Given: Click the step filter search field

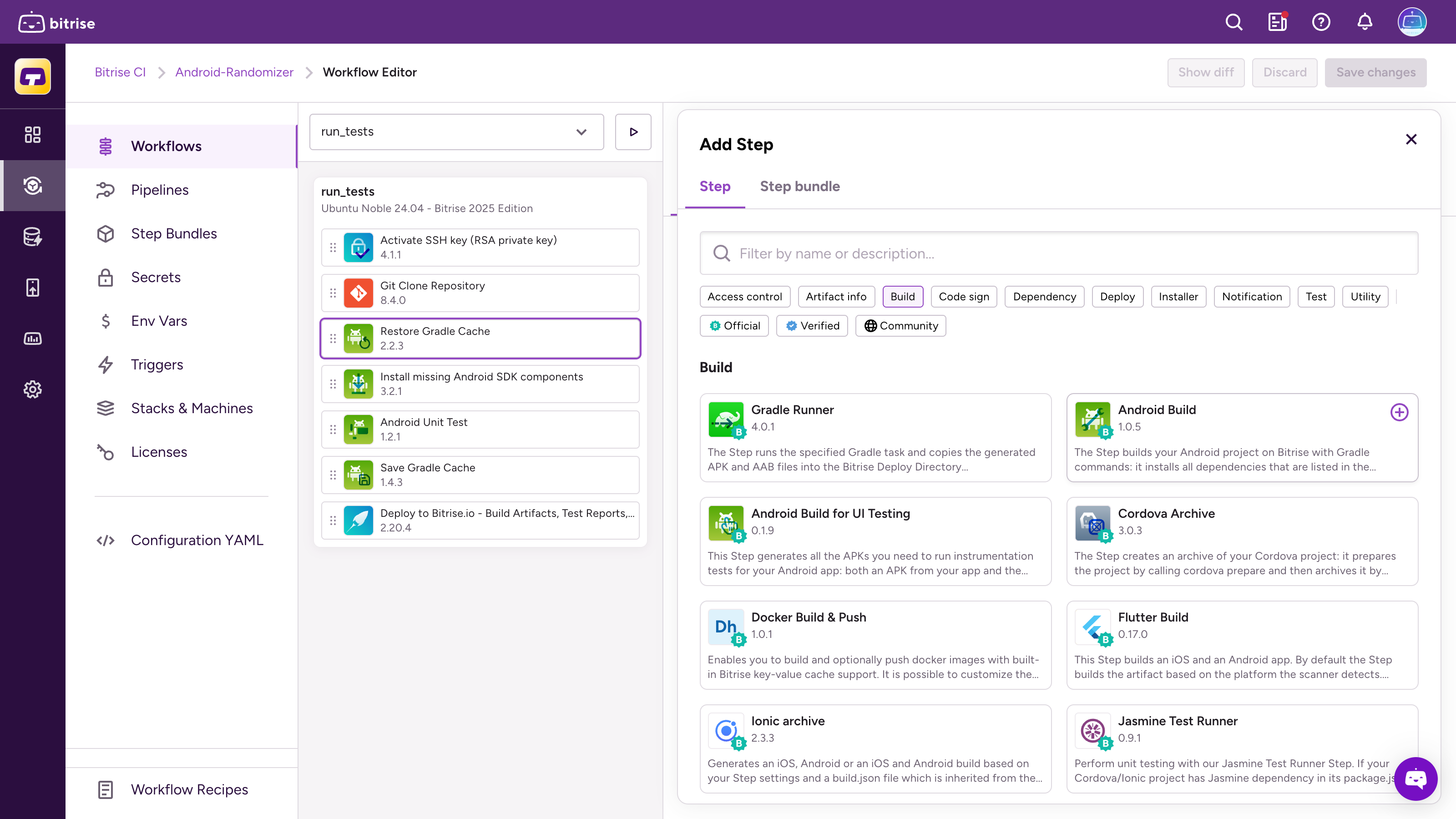Looking at the screenshot, I should click(1058, 253).
